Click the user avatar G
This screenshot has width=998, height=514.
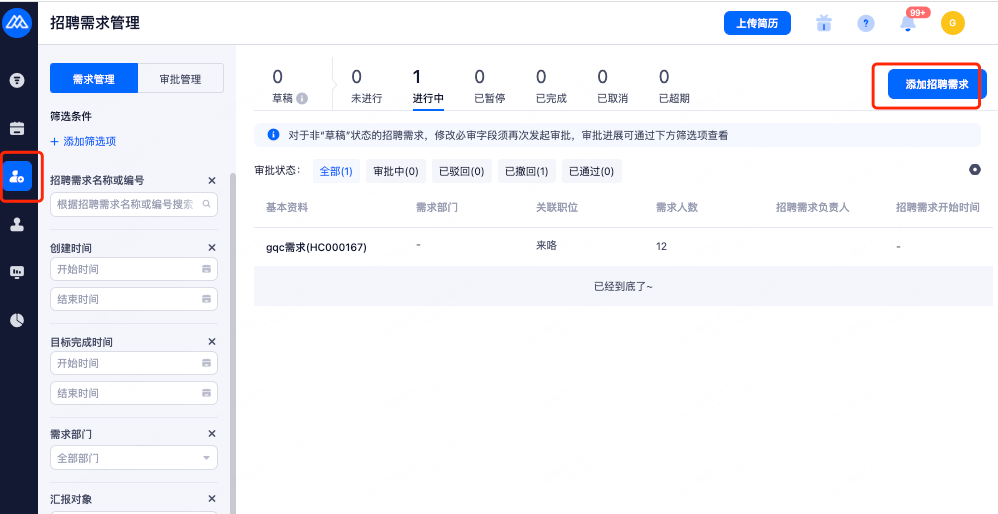coord(952,23)
